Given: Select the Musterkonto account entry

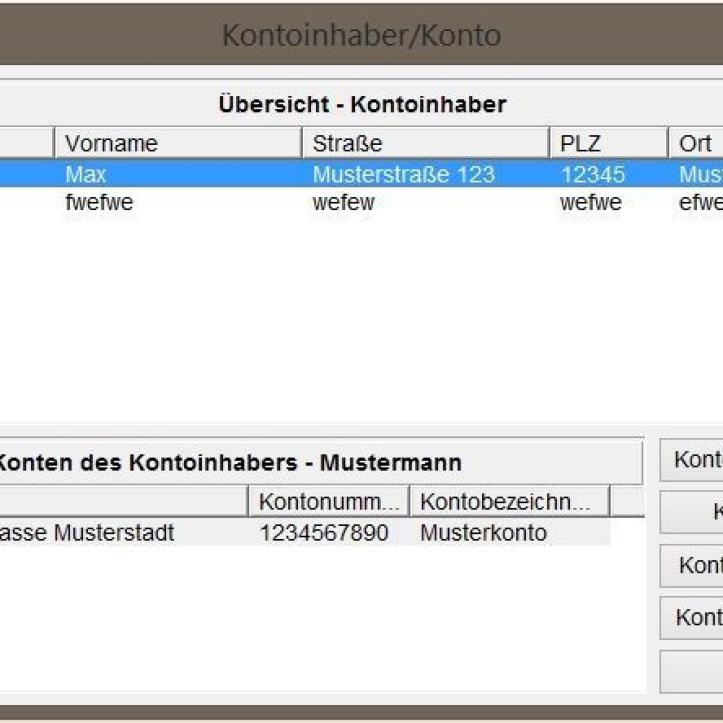Looking at the screenshot, I should coord(483,533).
